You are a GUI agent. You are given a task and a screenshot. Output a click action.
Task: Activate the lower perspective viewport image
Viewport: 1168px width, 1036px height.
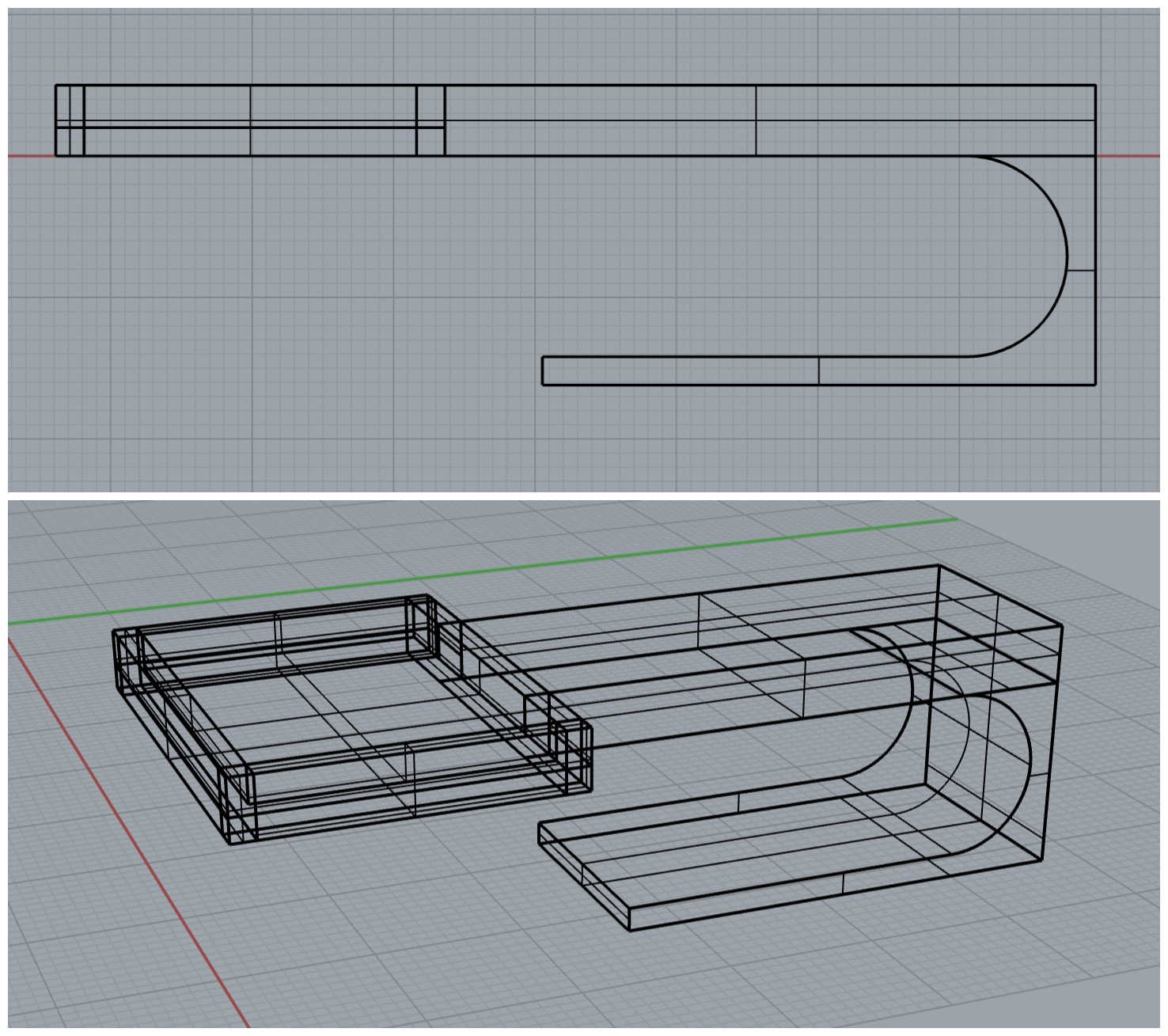point(584,765)
